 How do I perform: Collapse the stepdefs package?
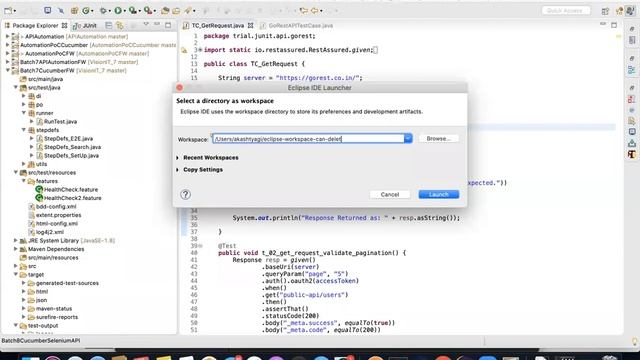(24, 130)
